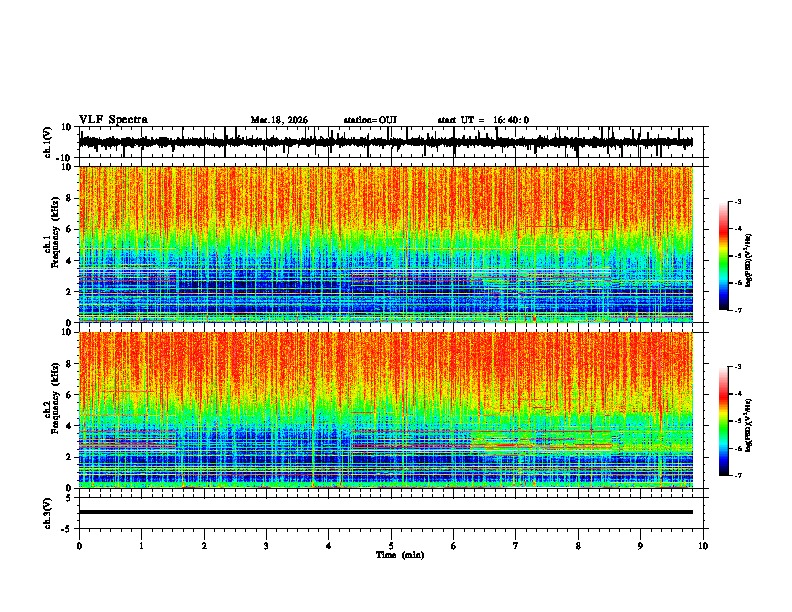Screen dimensions: 792x612
Task: Select the "Mar.18, 2026" date label
Action: tap(279, 120)
